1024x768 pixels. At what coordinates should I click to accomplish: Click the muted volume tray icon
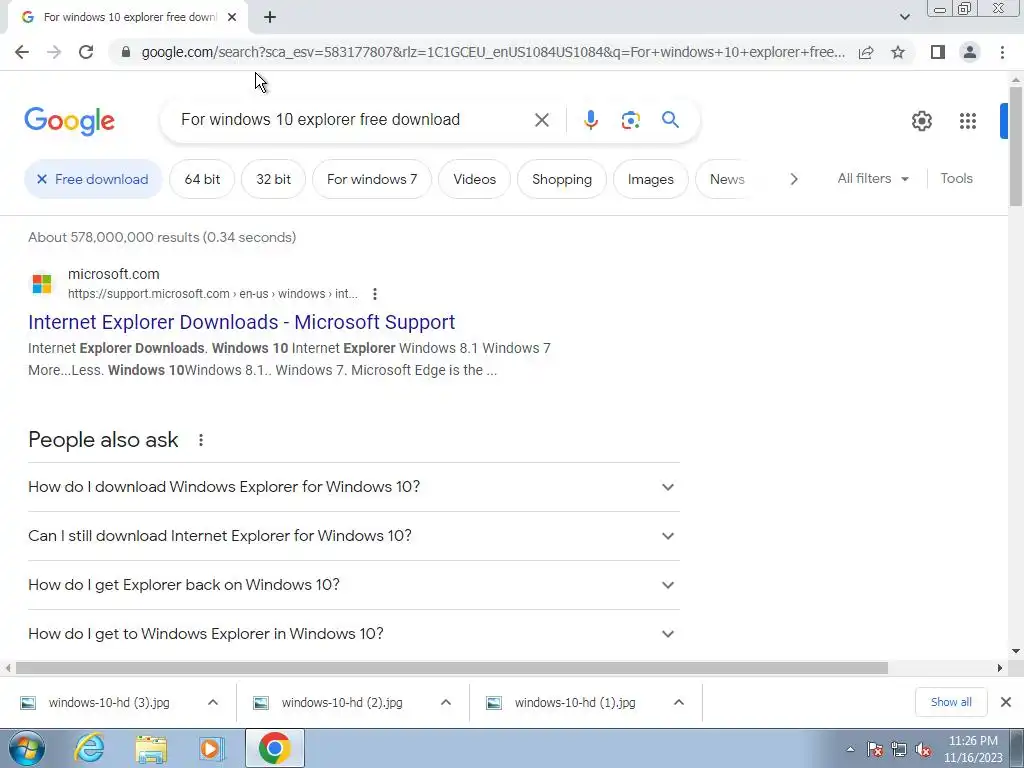click(923, 749)
